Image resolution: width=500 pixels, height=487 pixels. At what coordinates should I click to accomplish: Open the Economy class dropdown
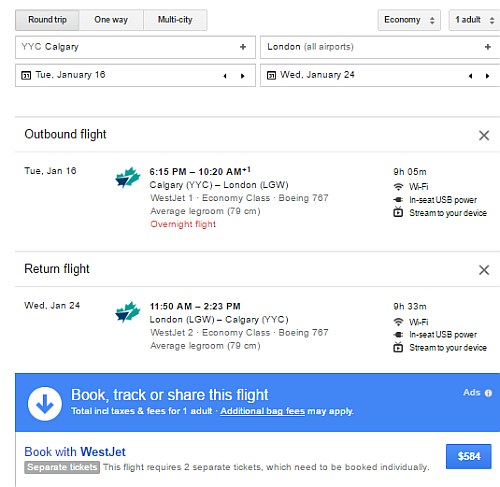pyautogui.click(x=409, y=20)
